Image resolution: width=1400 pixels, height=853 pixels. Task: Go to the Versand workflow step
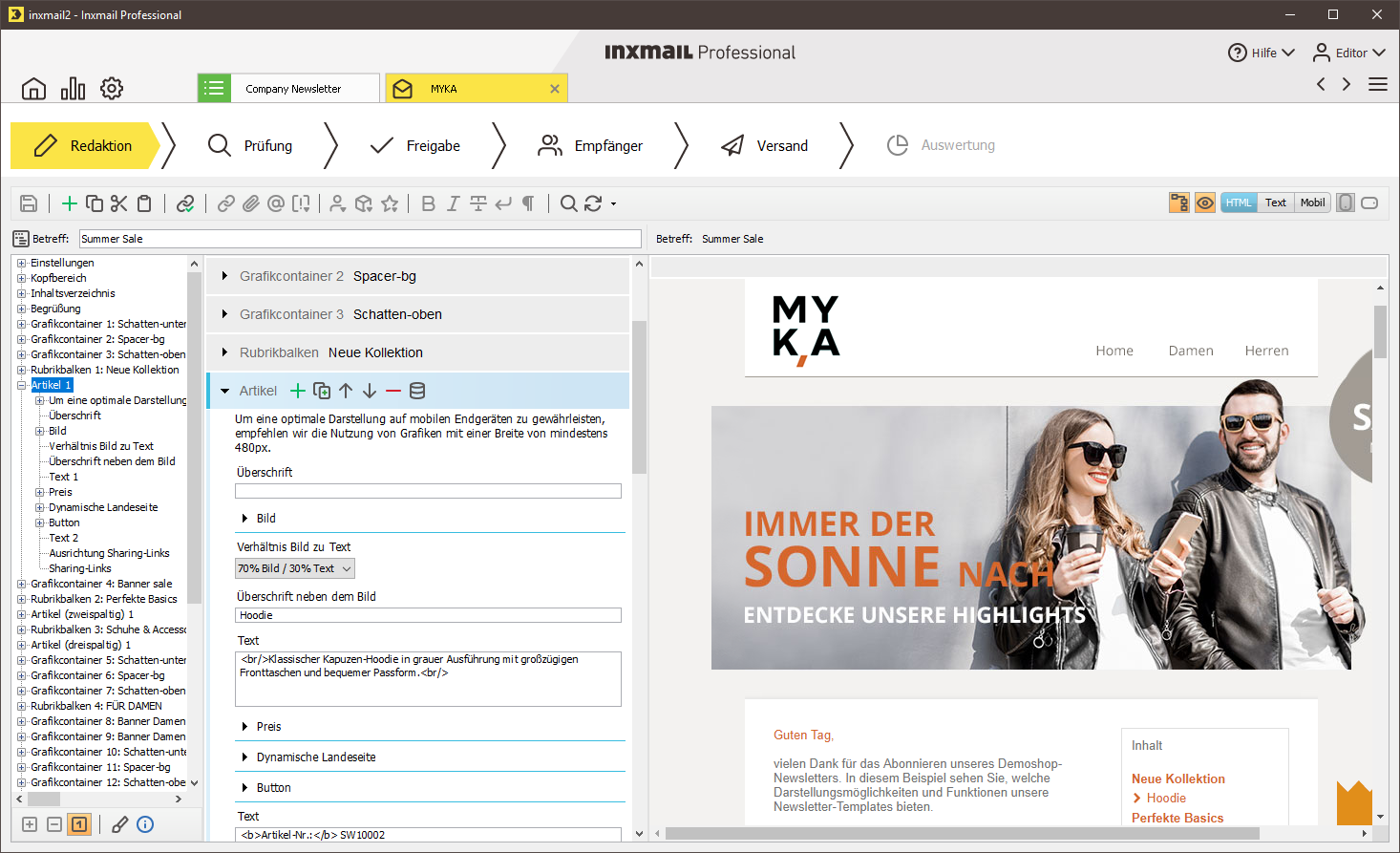[x=764, y=145]
